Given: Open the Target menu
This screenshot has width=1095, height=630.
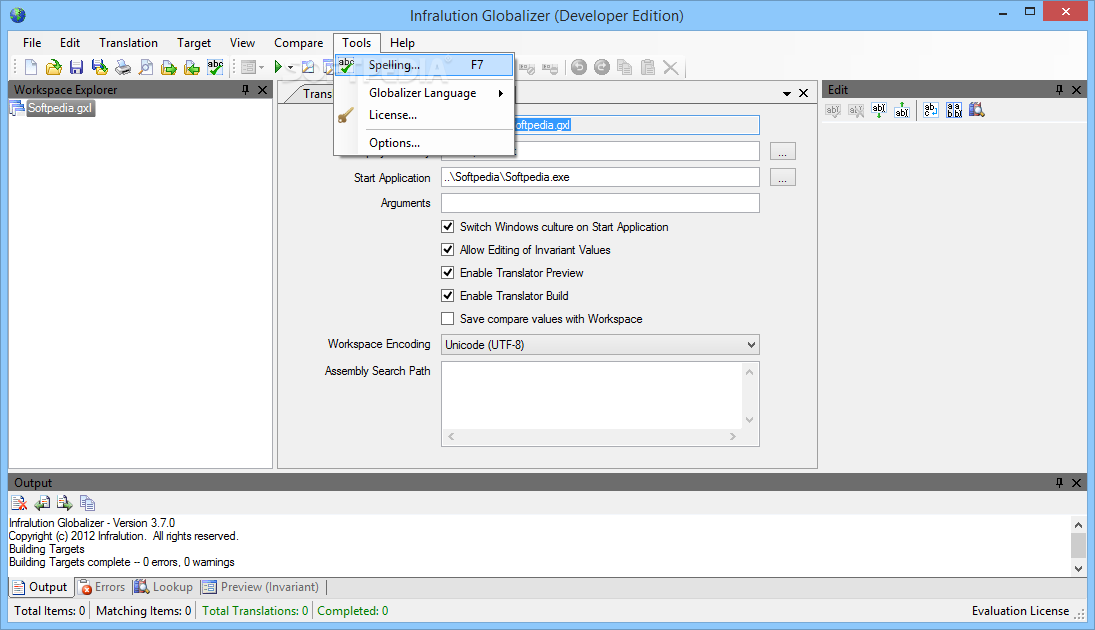Looking at the screenshot, I should (x=193, y=43).
